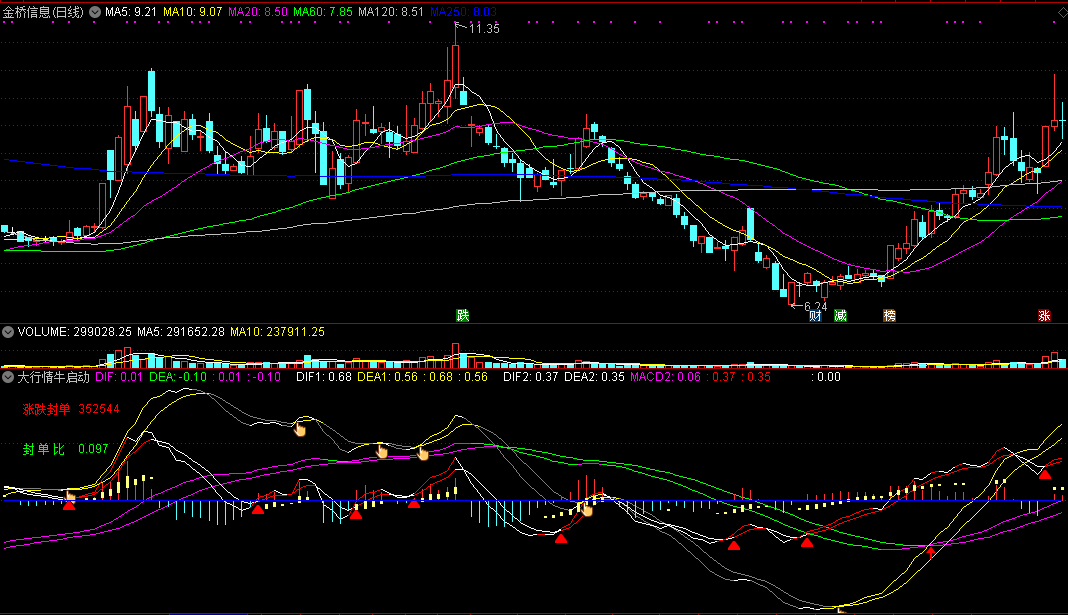The image size is (1068, 615).
Task: Open the dropdown beside 金桥信息(日线) title
Action: [95, 12]
